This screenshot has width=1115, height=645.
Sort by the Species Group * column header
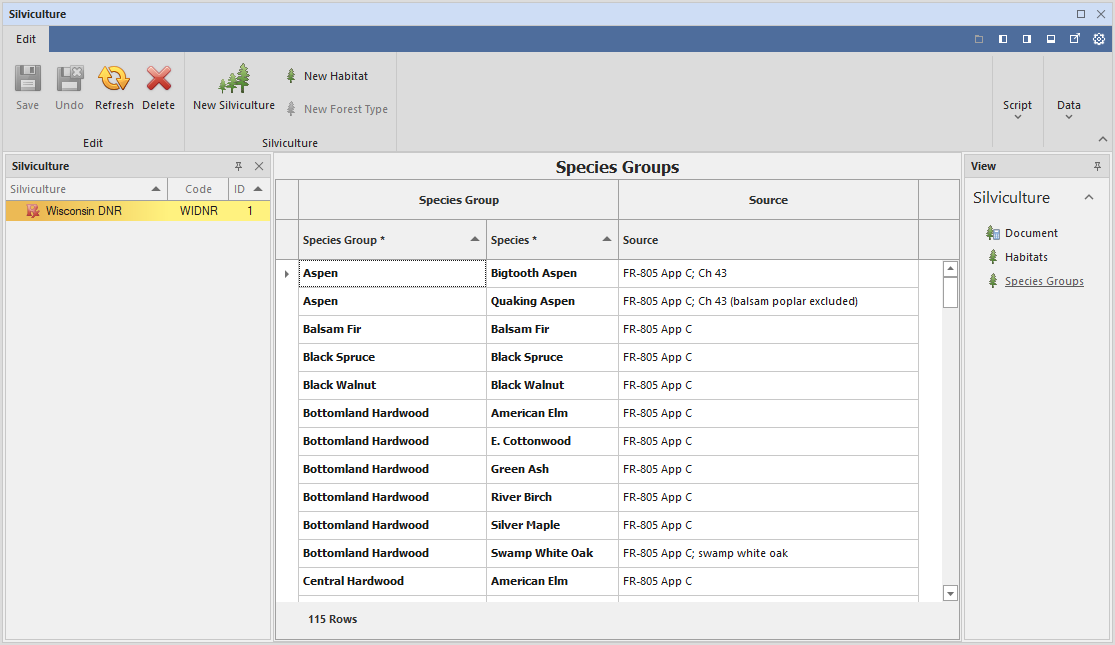click(x=393, y=240)
